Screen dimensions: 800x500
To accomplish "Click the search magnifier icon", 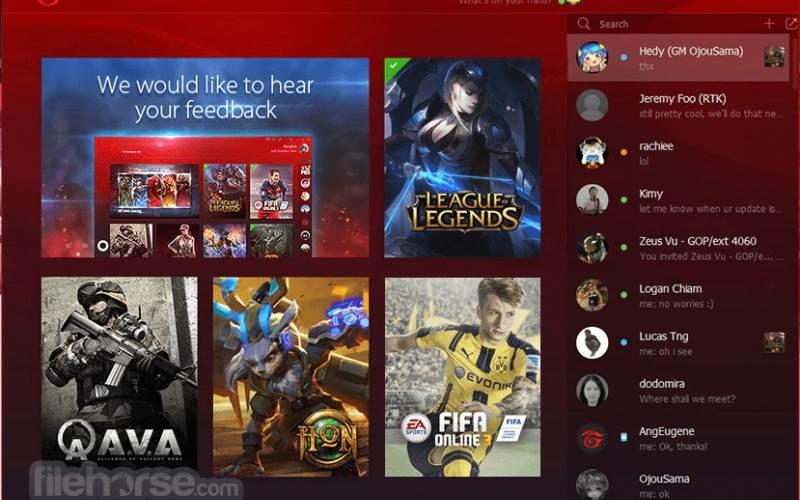I will point(584,23).
